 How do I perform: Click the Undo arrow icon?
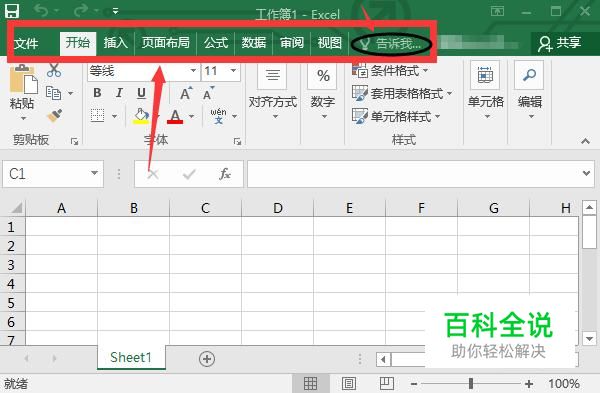pyautogui.click(x=41, y=10)
